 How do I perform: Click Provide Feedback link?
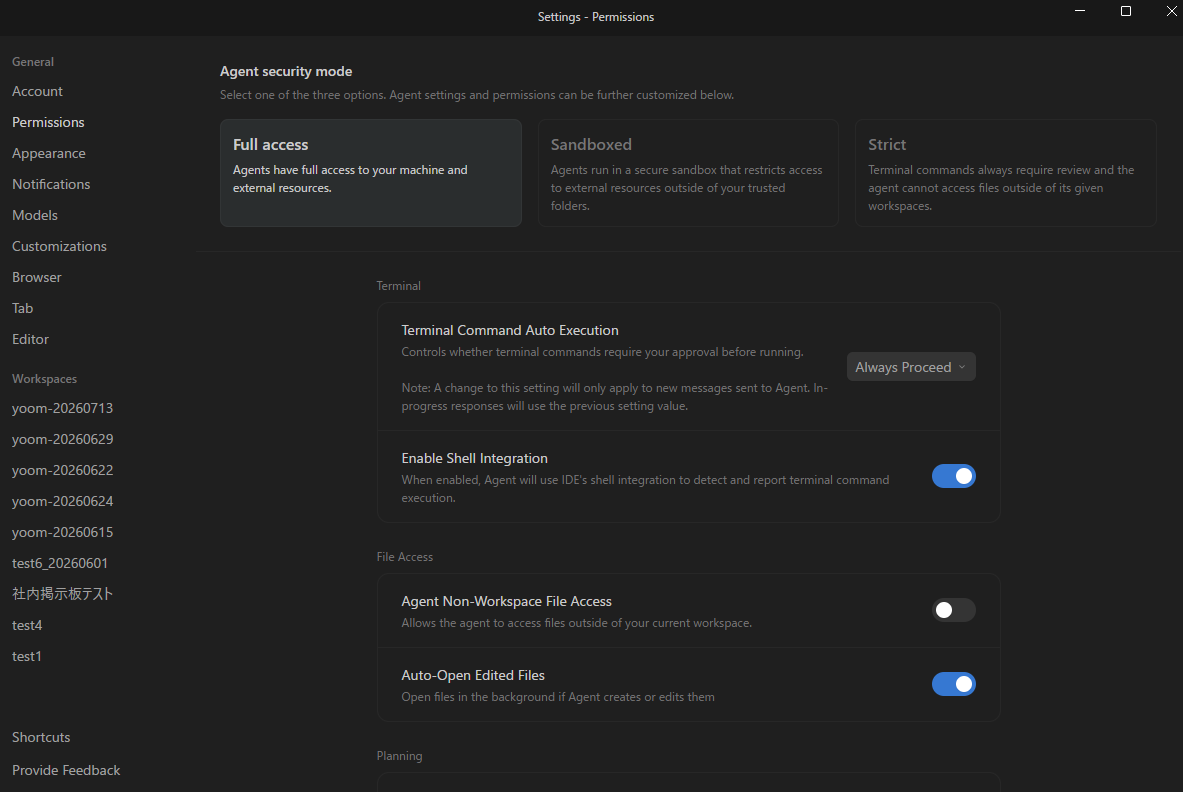tap(66, 770)
